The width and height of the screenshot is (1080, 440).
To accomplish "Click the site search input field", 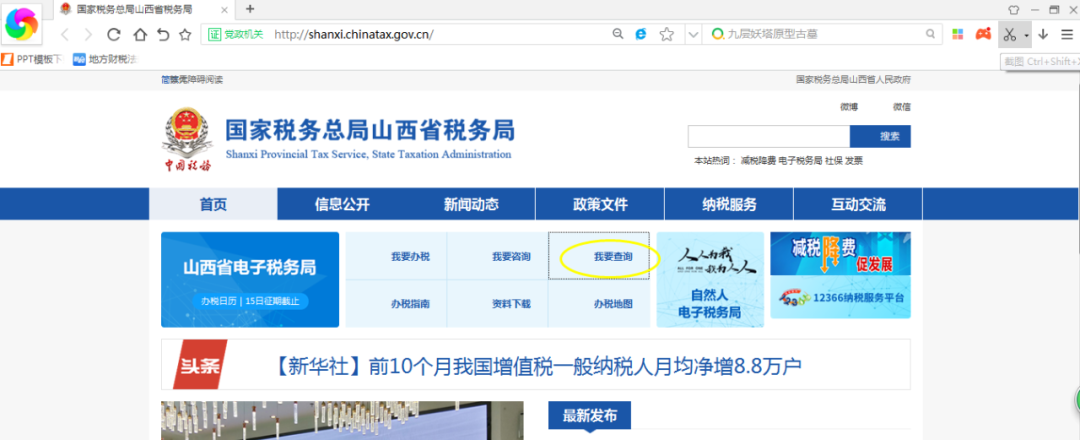I will 769,136.
